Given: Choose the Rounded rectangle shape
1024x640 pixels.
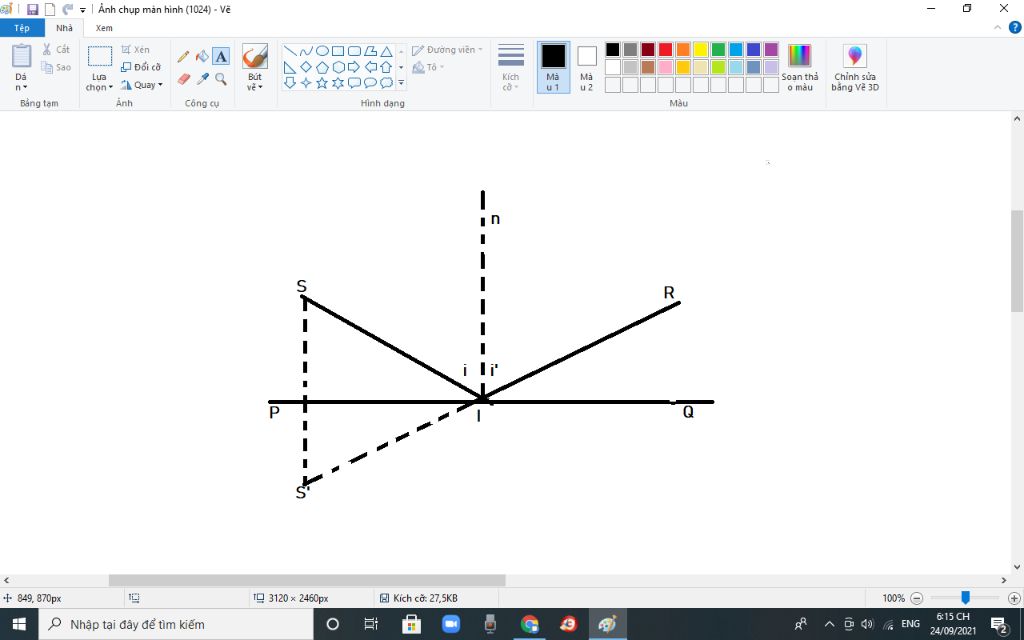Looking at the screenshot, I should coord(355,51).
